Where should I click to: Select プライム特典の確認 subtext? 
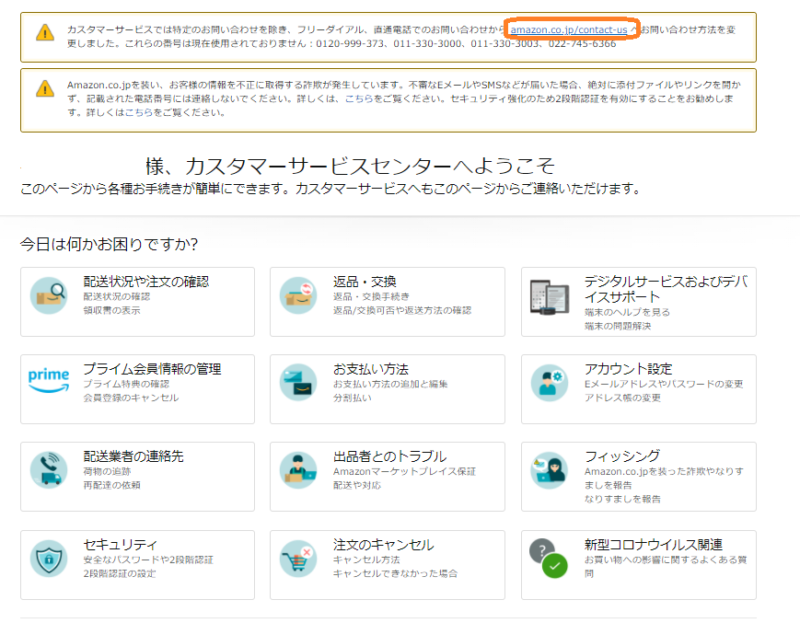coord(126,384)
